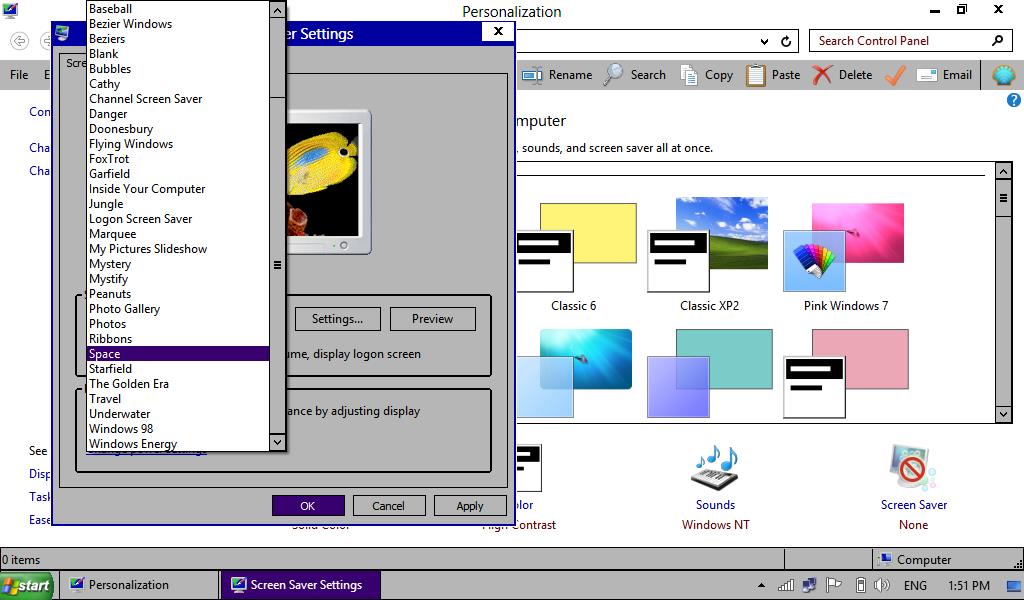The width and height of the screenshot is (1024, 600).
Task: Choose Ribbons screen saver
Action: click(178, 339)
